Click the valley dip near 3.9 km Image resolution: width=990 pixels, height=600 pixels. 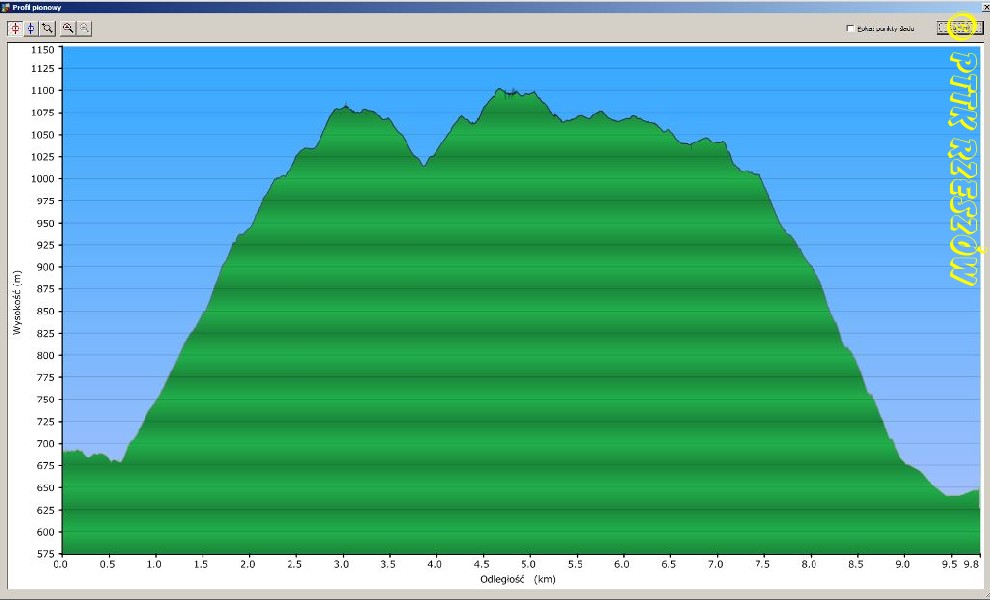click(424, 165)
